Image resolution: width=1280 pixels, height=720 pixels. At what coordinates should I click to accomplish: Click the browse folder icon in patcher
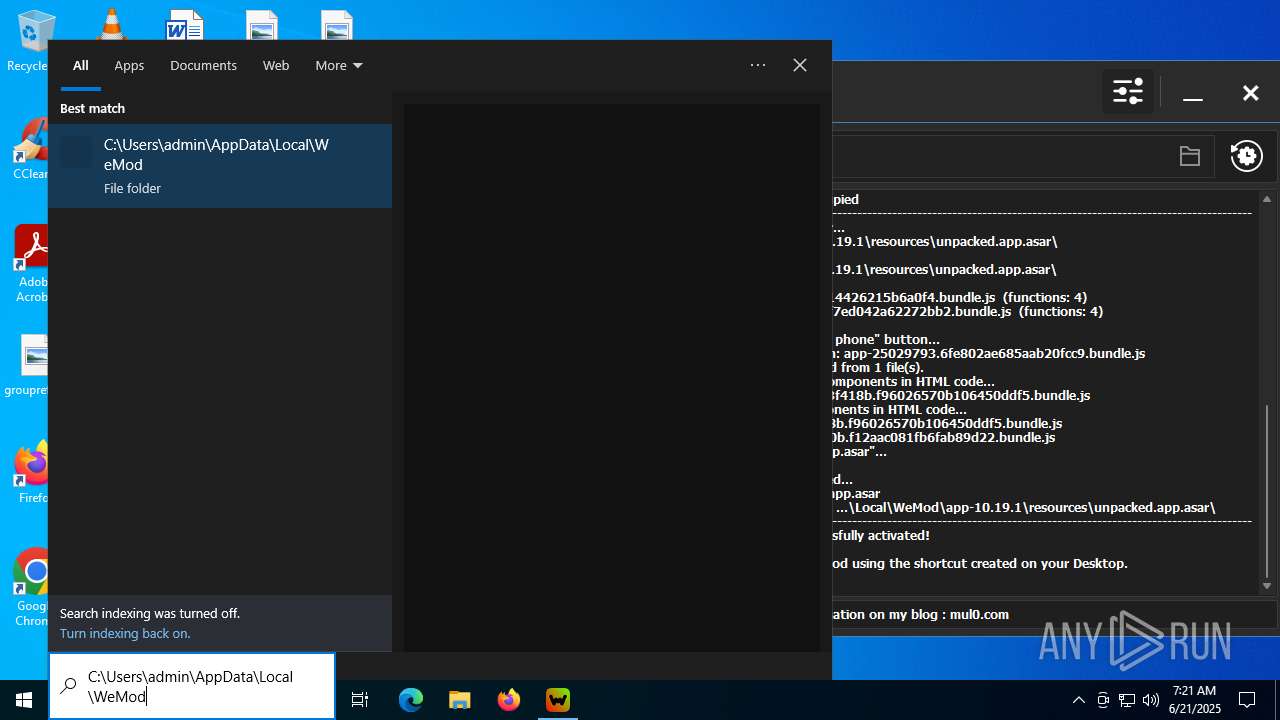click(1189, 156)
